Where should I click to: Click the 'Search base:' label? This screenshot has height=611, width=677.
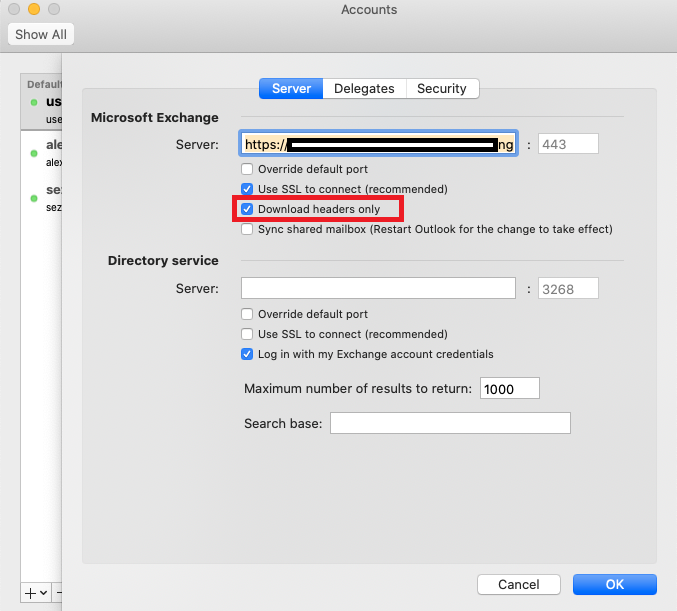coord(283,423)
